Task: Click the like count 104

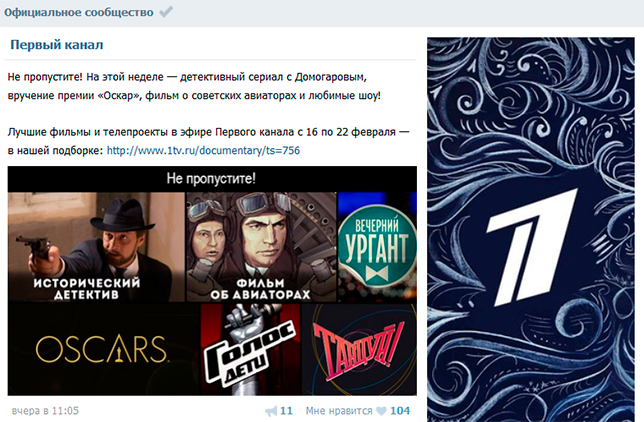Action: pos(400,410)
